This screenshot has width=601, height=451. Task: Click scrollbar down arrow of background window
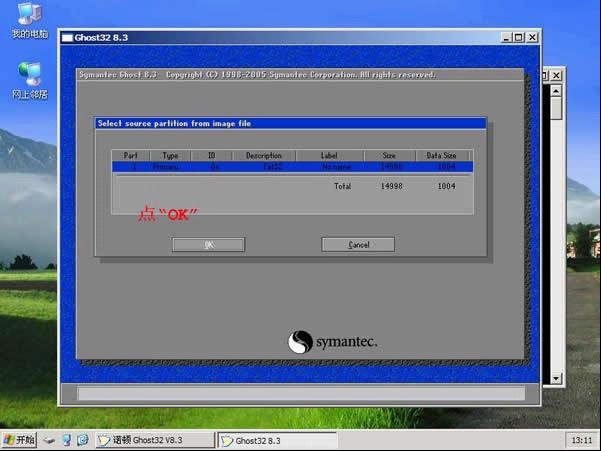coord(557,379)
